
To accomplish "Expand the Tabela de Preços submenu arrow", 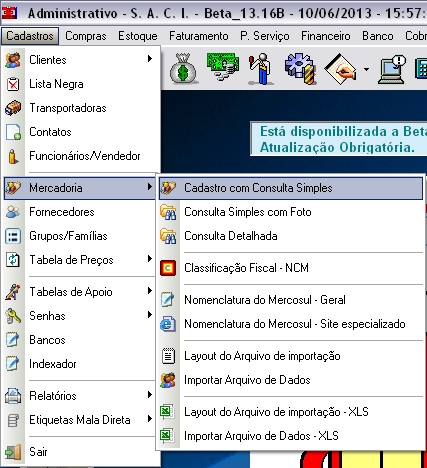I will tap(150, 259).
